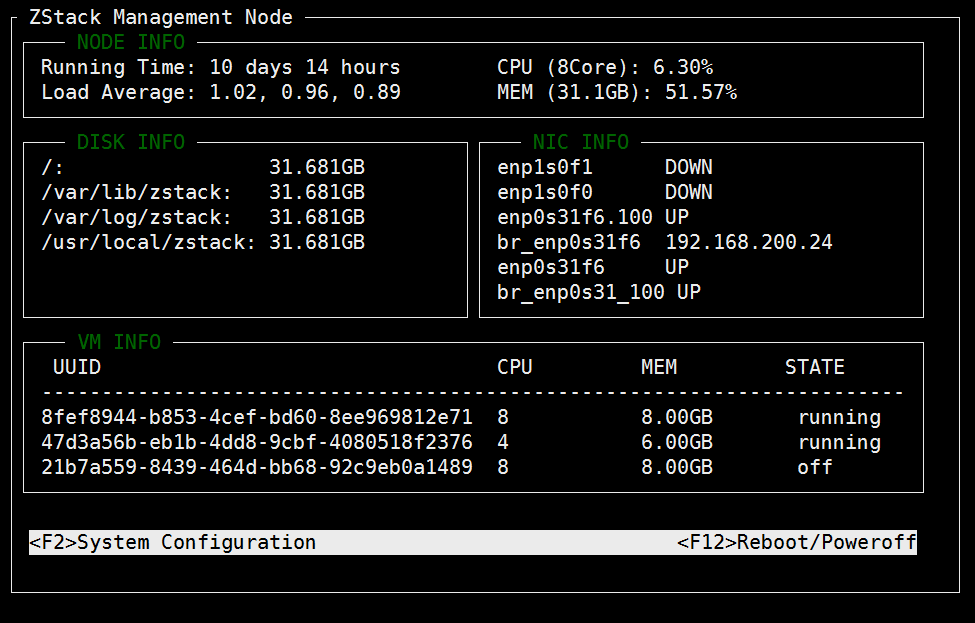
Task: Click the CPU count 4 of VM 47d3a56b
Action: pyautogui.click(x=503, y=442)
